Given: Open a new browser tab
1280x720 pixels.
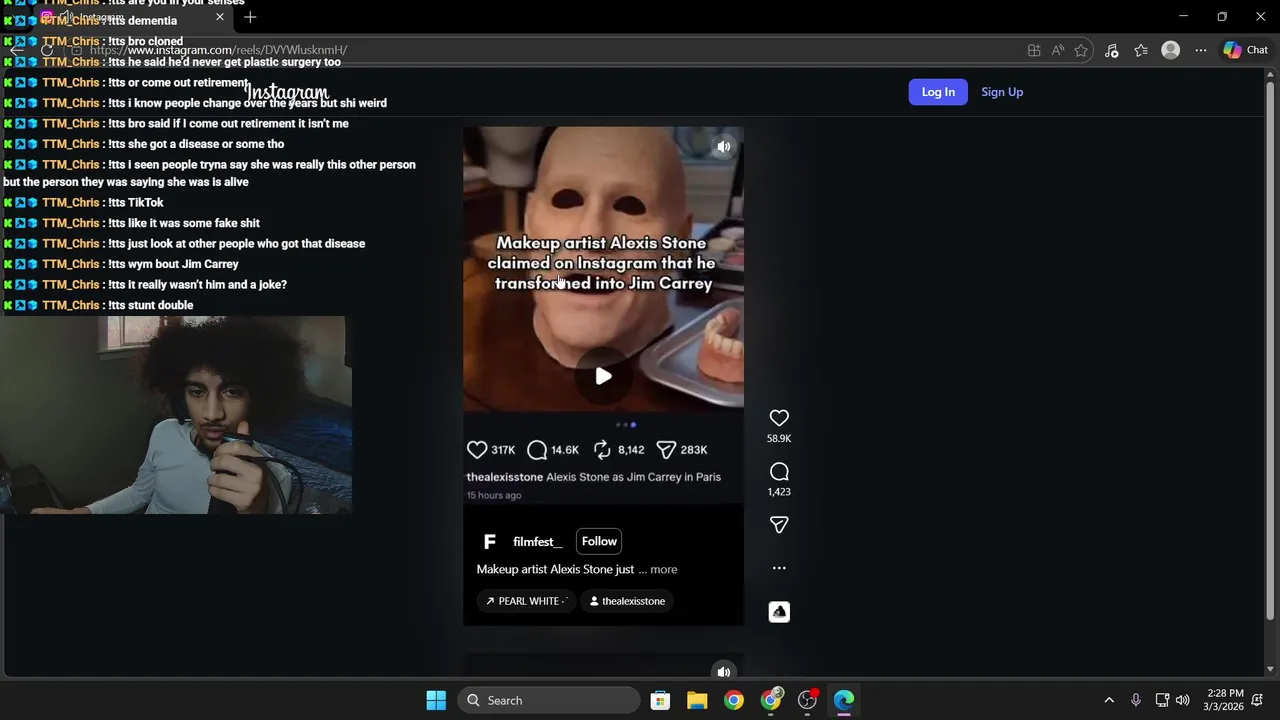Looking at the screenshot, I should (250, 17).
